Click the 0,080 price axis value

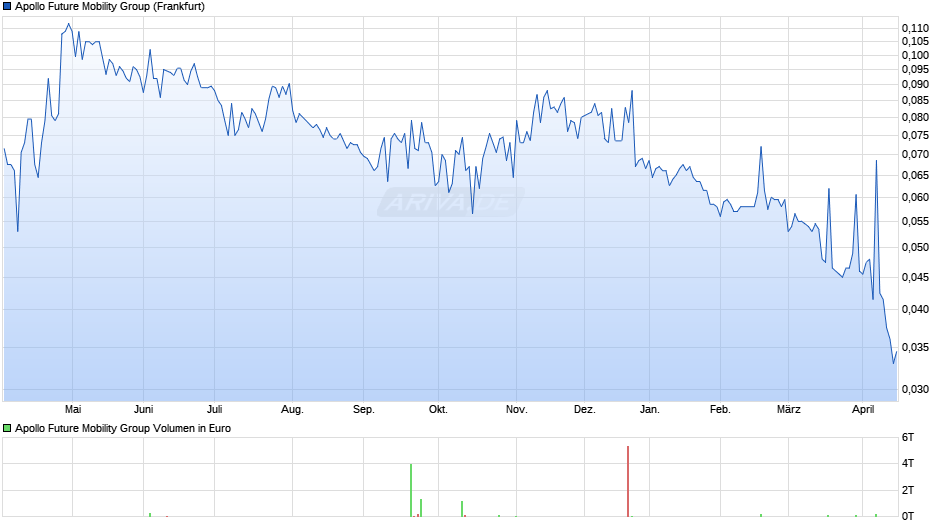[915, 118]
